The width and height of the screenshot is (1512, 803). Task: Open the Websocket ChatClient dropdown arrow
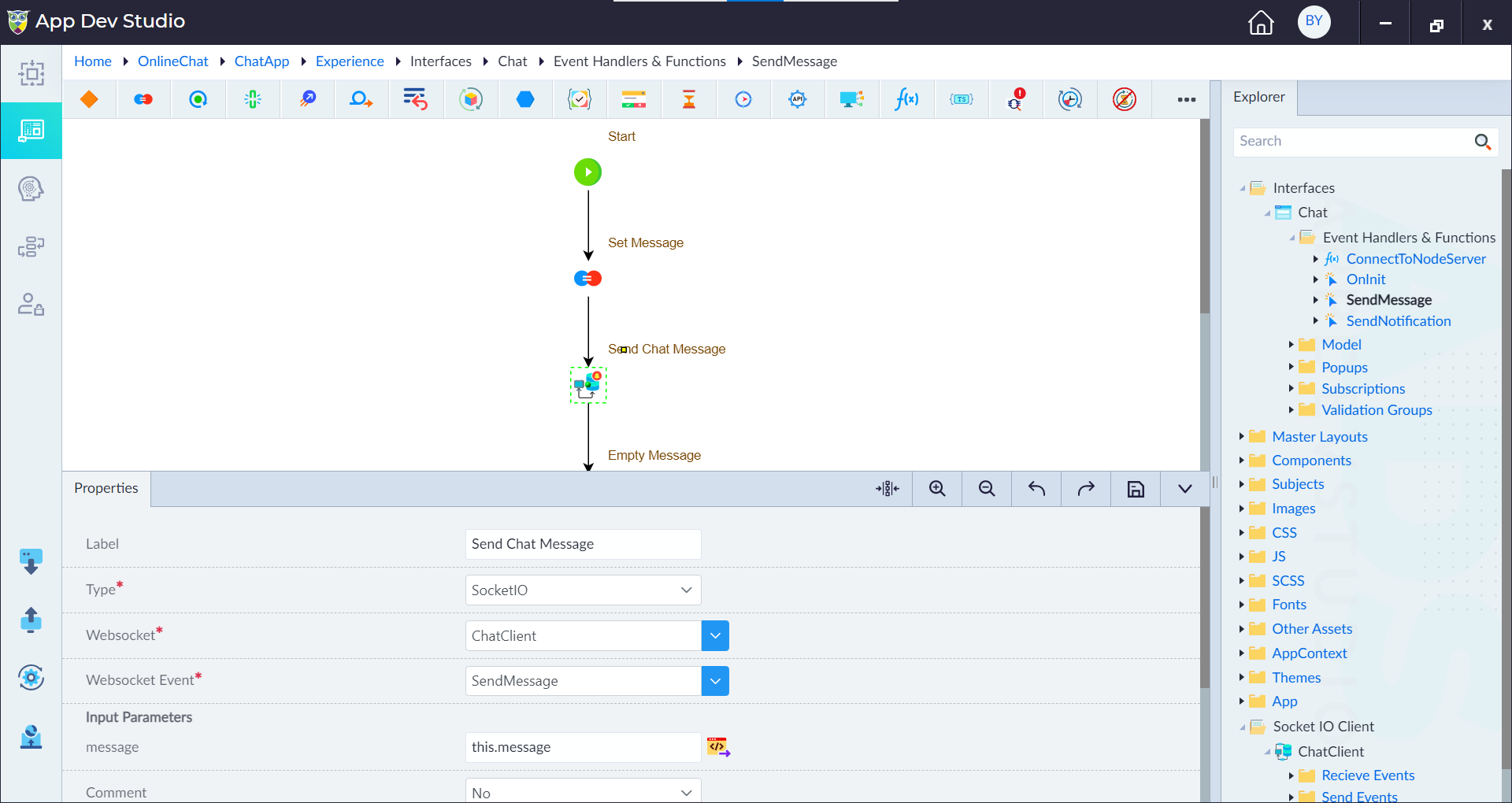click(x=715, y=635)
